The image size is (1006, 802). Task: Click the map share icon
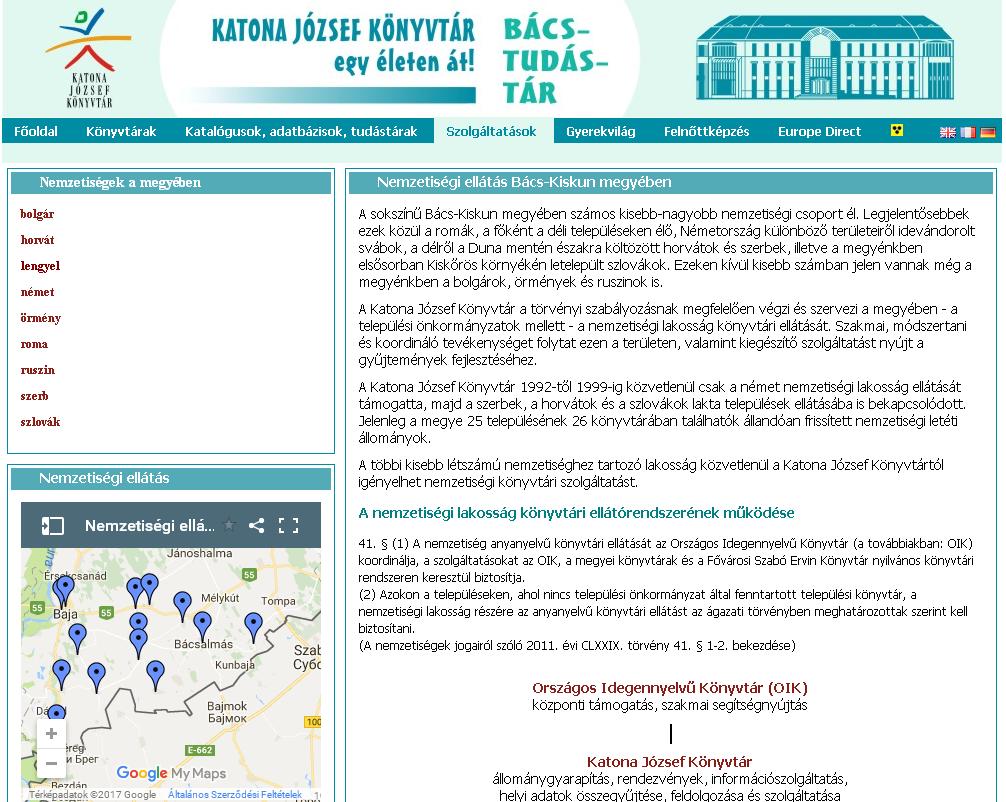pos(257,526)
